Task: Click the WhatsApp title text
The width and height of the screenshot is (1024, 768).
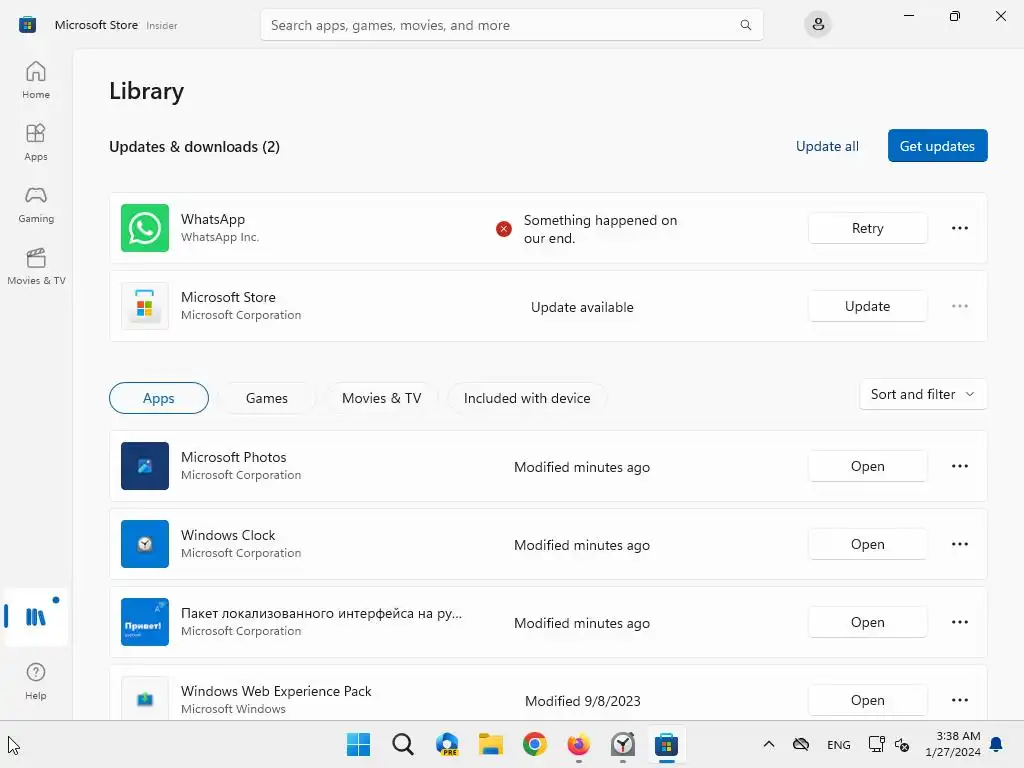Action: pyautogui.click(x=213, y=219)
